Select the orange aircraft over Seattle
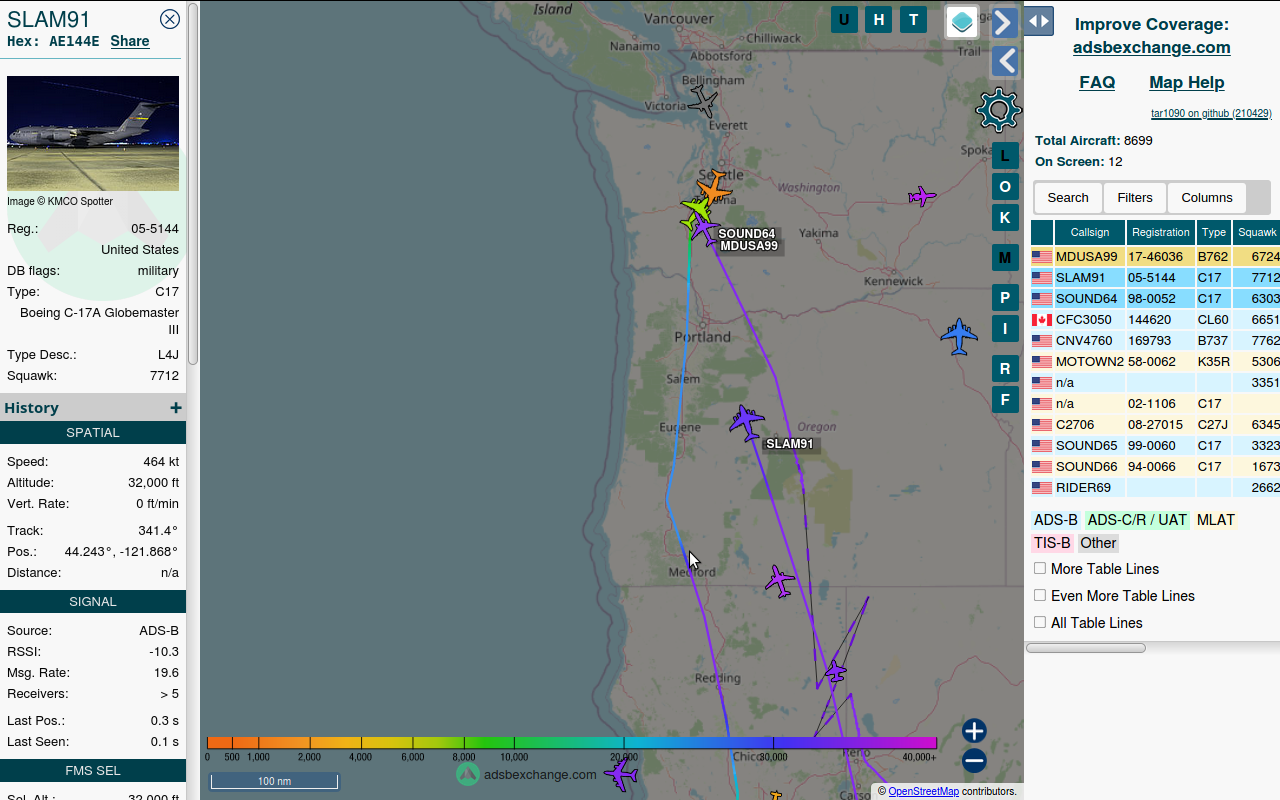This screenshot has height=800, width=1280. [714, 187]
